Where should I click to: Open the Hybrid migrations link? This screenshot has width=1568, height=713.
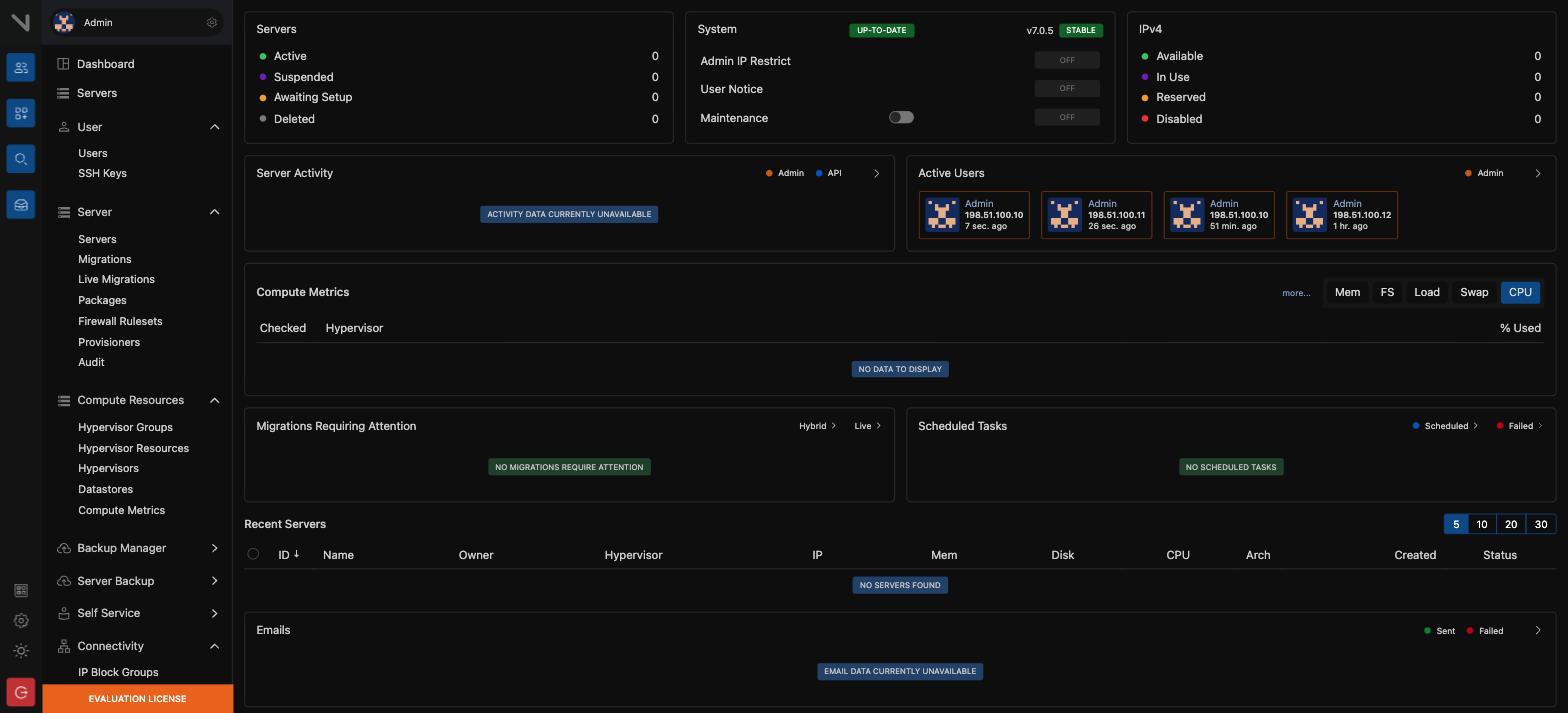pos(817,426)
